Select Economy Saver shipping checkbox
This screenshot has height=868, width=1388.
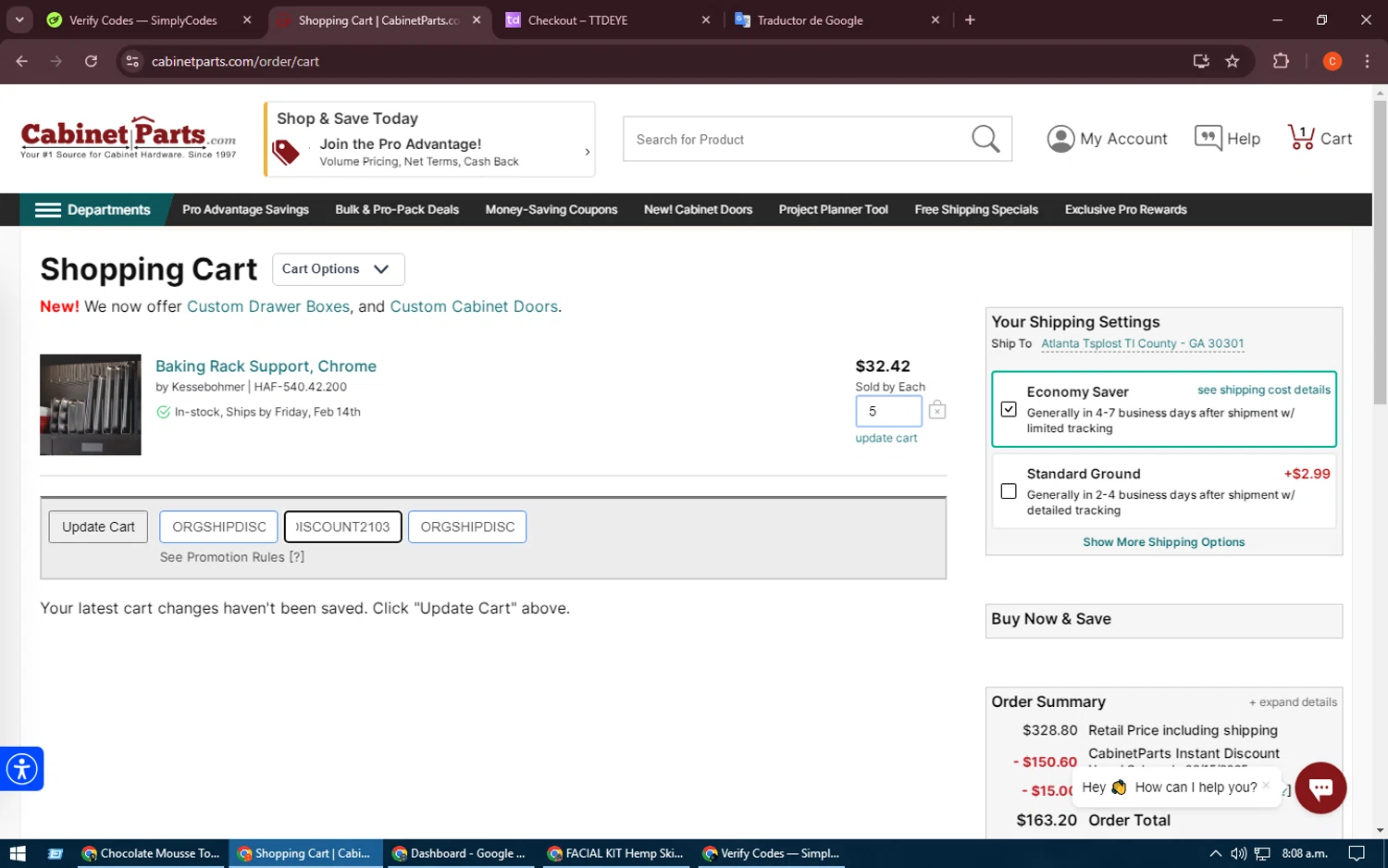[x=1009, y=409]
